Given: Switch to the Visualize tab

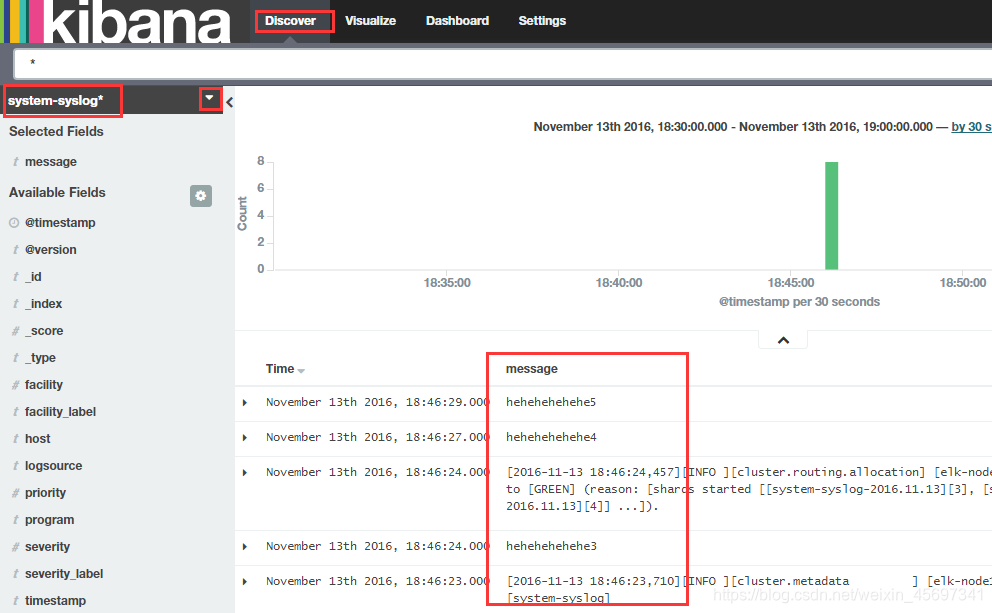Looking at the screenshot, I should click(370, 21).
